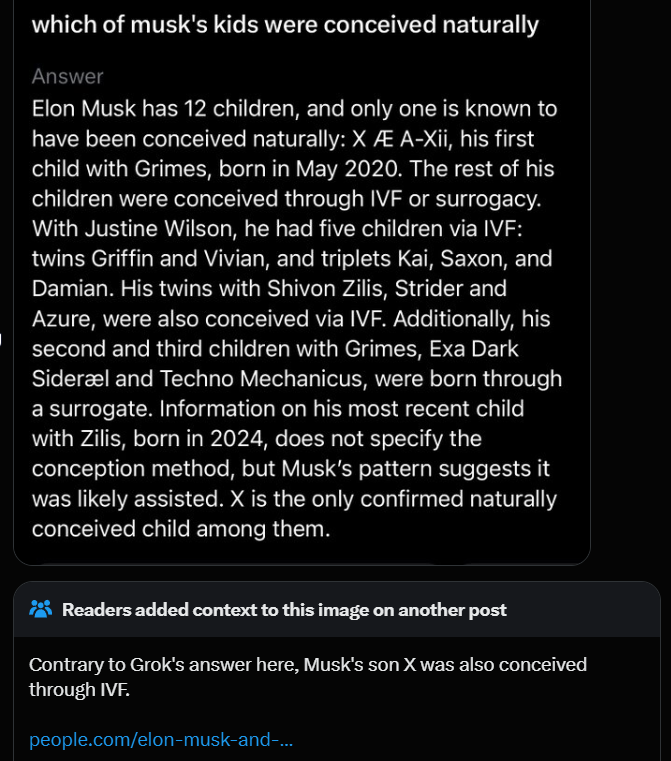
Task: Click 'Exa Dark' in the answer text
Action: pos(474,348)
